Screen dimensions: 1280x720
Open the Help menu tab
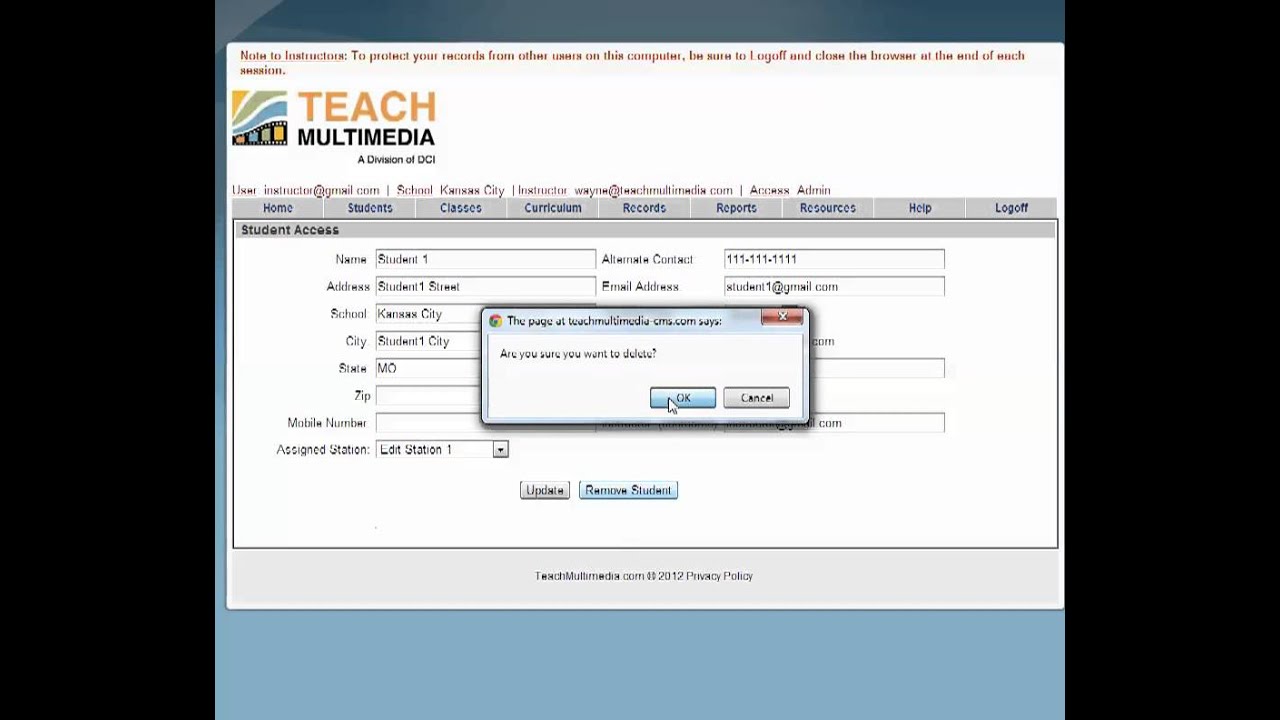tap(920, 208)
